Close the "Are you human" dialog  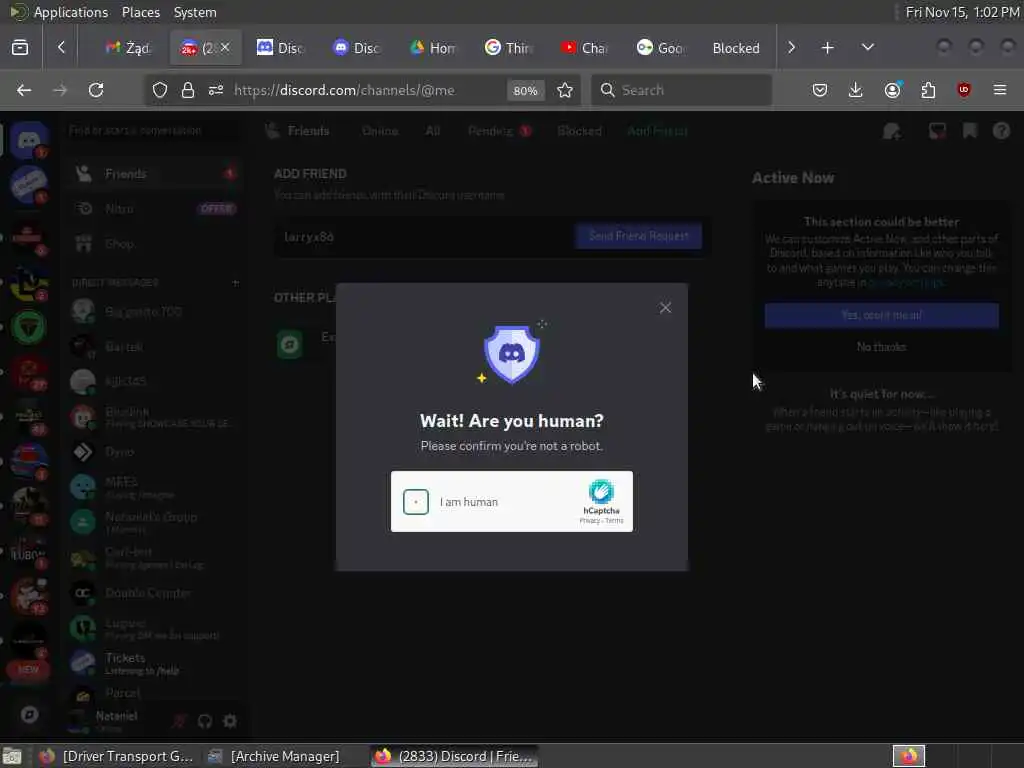tap(665, 308)
